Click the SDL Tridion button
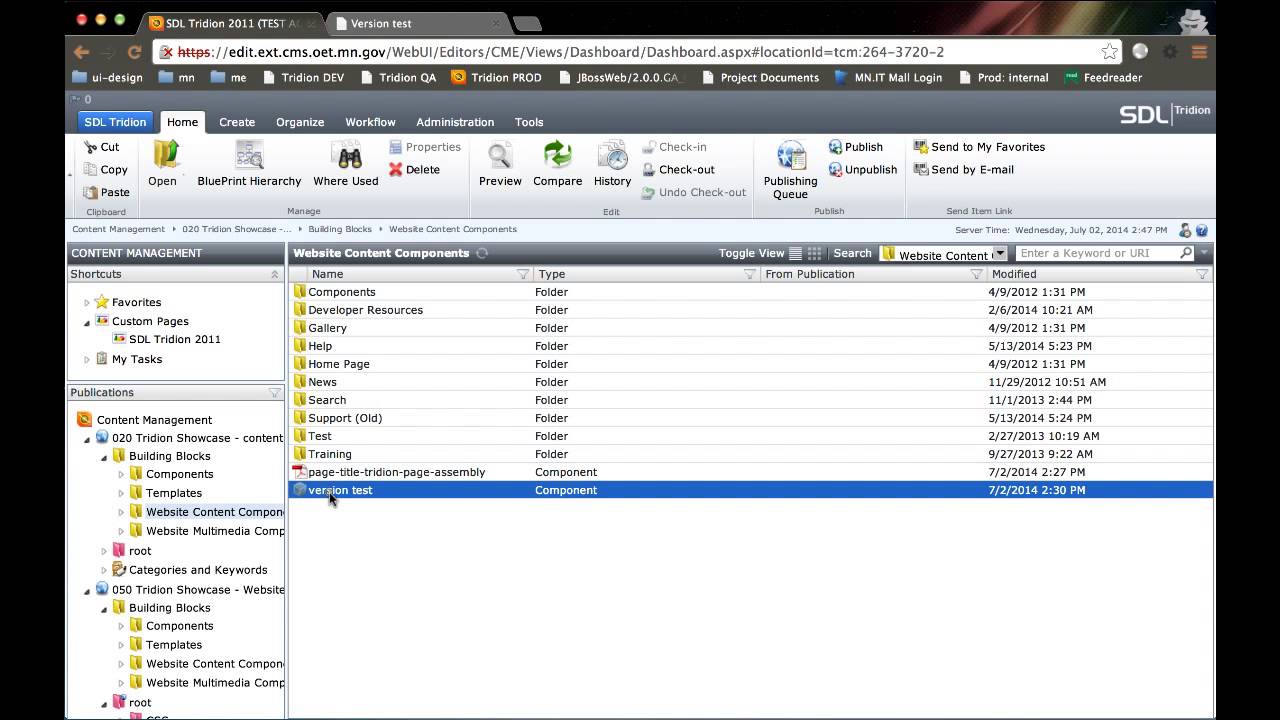The image size is (1280, 720). click(x=115, y=122)
